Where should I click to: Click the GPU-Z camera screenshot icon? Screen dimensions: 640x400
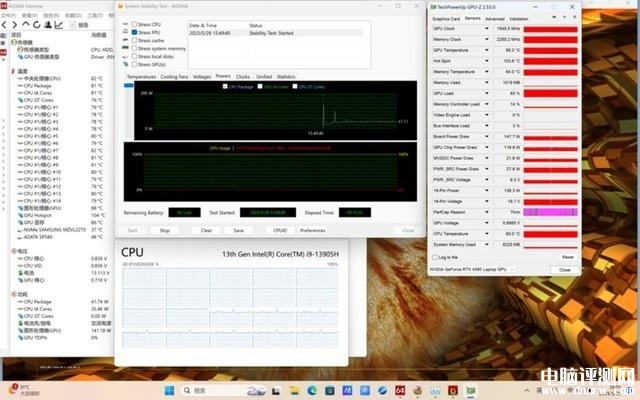coord(554,17)
